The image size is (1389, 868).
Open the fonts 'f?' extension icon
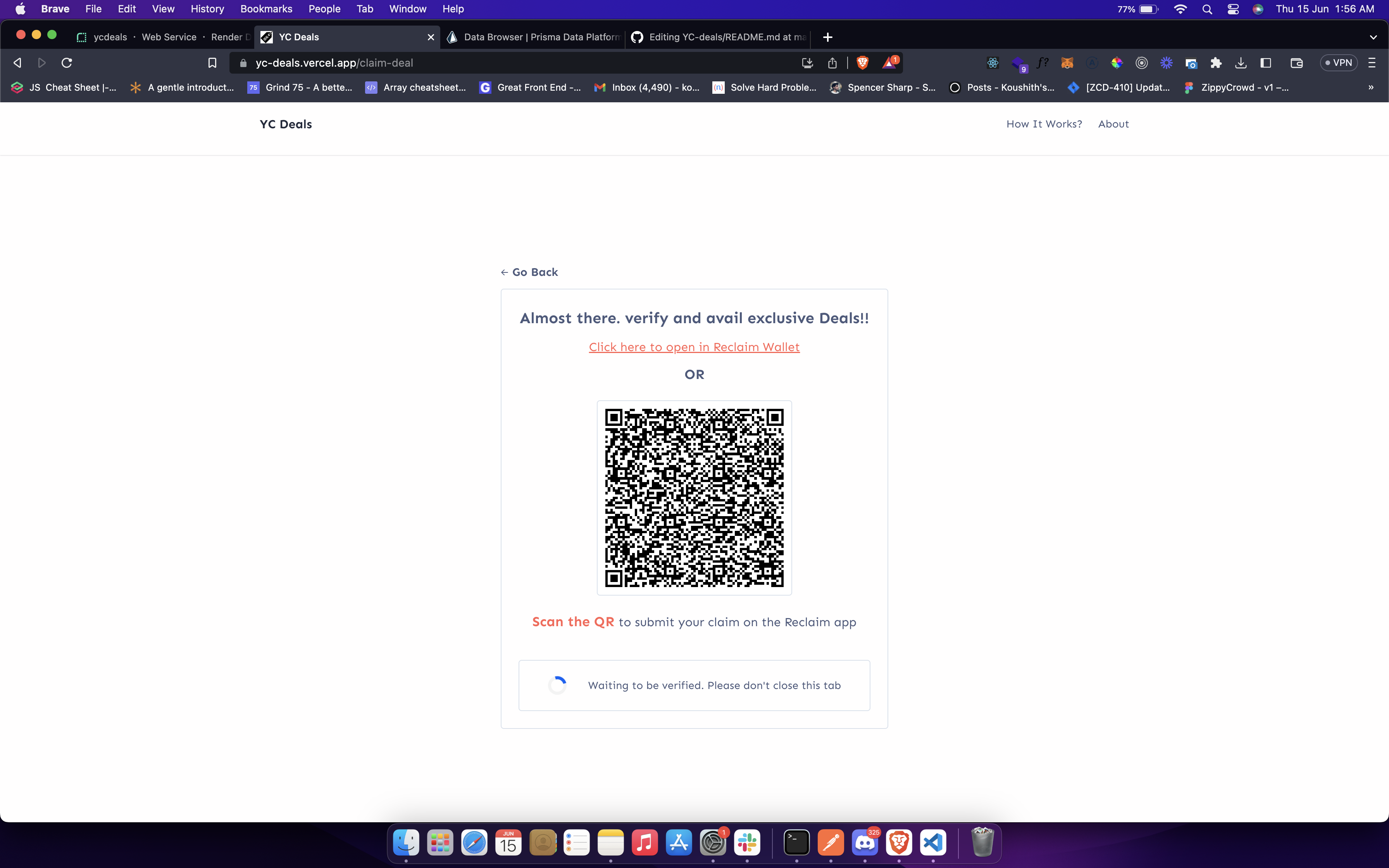click(1042, 62)
